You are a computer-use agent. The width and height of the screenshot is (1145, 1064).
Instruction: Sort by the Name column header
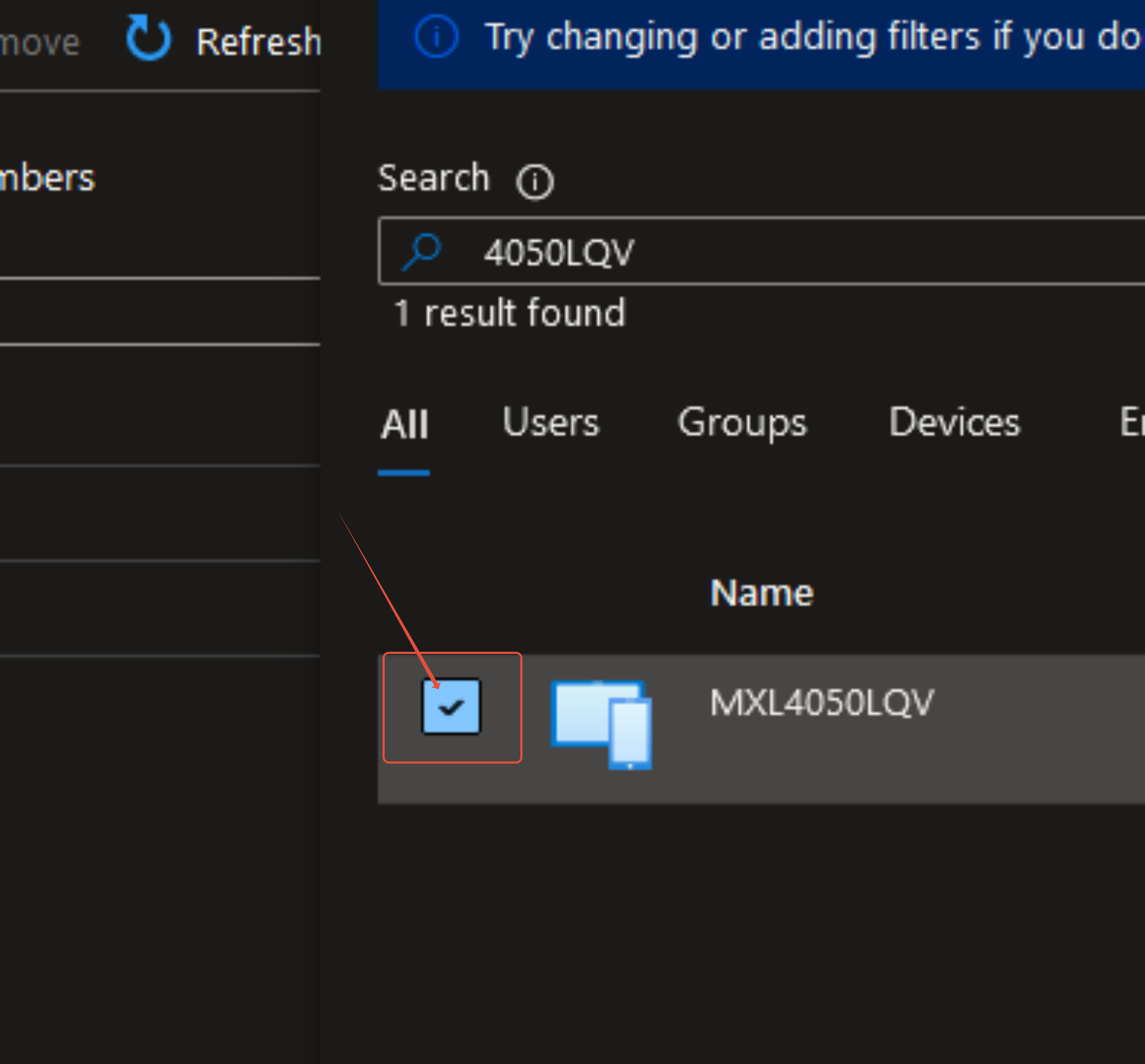pyautogui.click(x=761, y=592)
